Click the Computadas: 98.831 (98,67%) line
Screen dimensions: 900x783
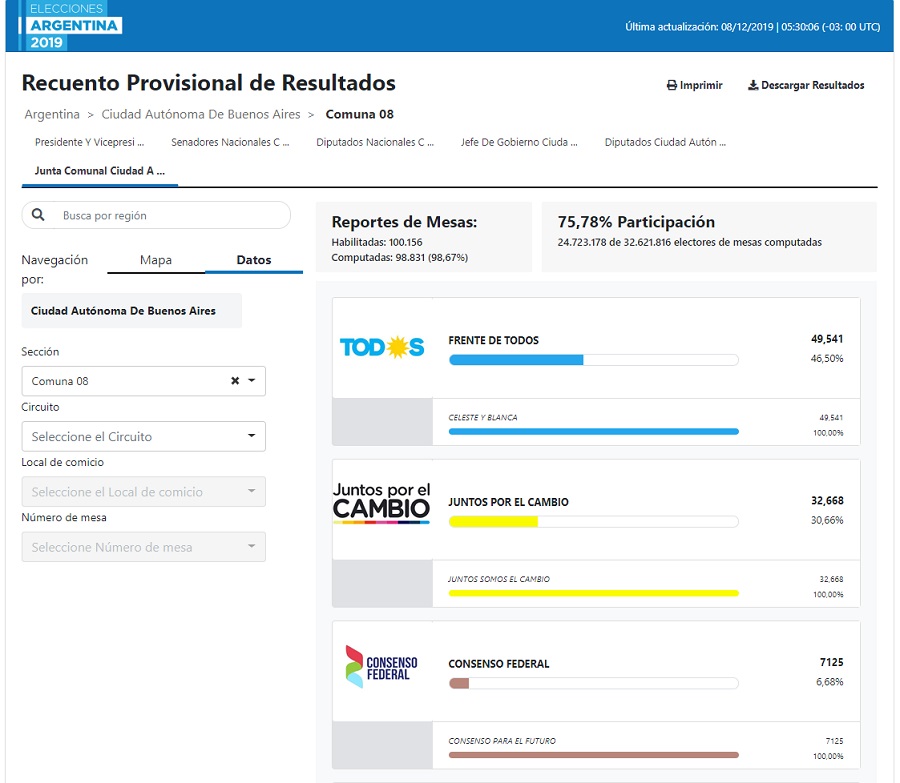[x=399, y=257]
